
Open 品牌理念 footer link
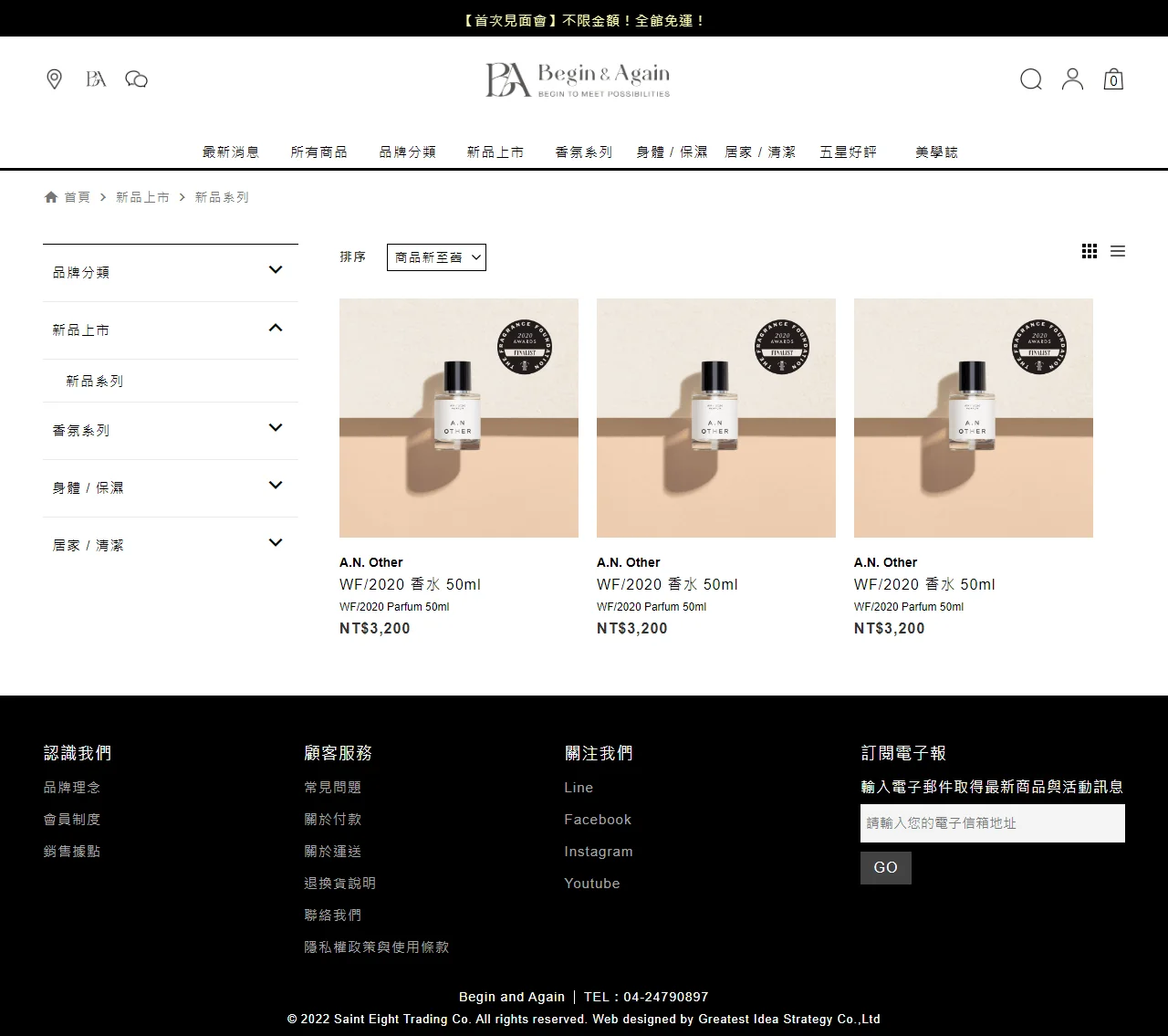tap(72, 787)
